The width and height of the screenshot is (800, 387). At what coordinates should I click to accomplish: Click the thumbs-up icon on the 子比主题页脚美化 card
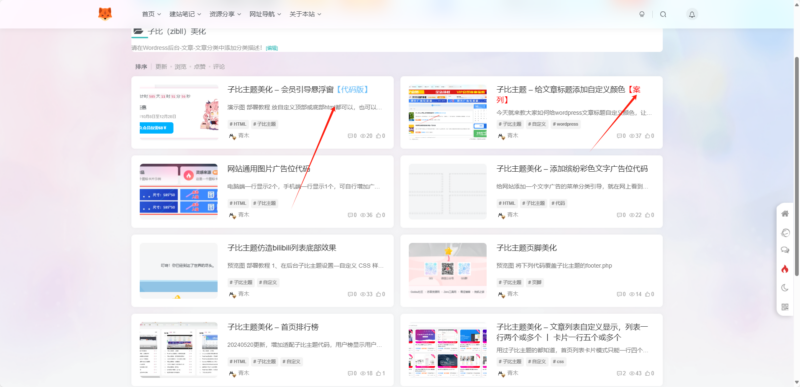[x=647, y=294]
